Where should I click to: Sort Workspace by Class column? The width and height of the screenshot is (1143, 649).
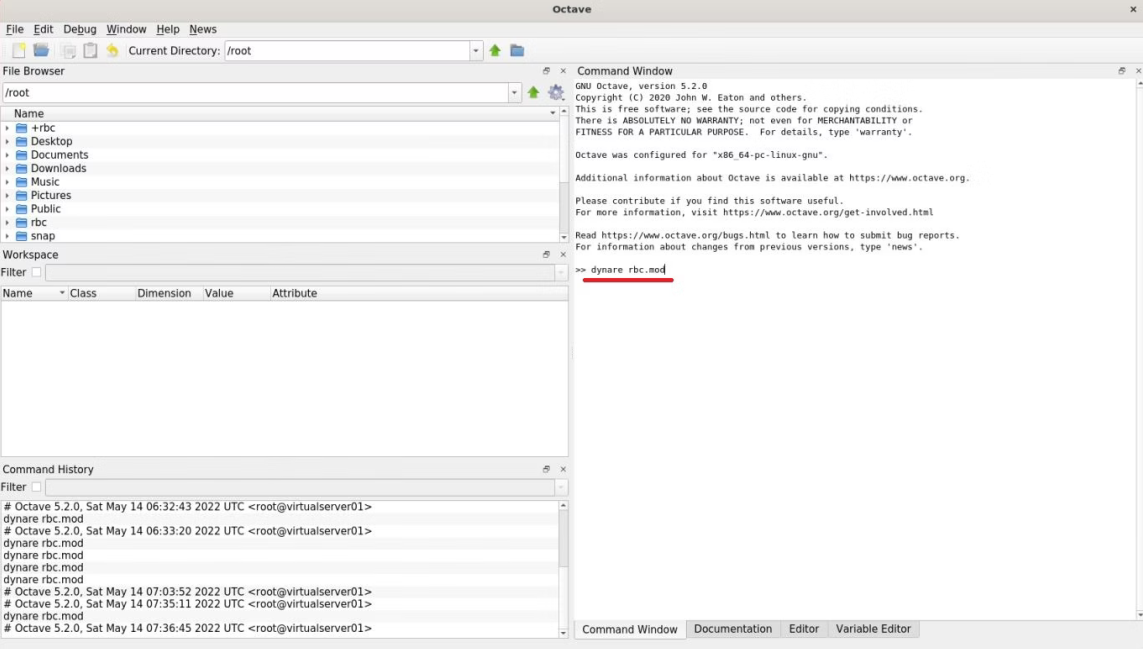click(x=101, y=293)
